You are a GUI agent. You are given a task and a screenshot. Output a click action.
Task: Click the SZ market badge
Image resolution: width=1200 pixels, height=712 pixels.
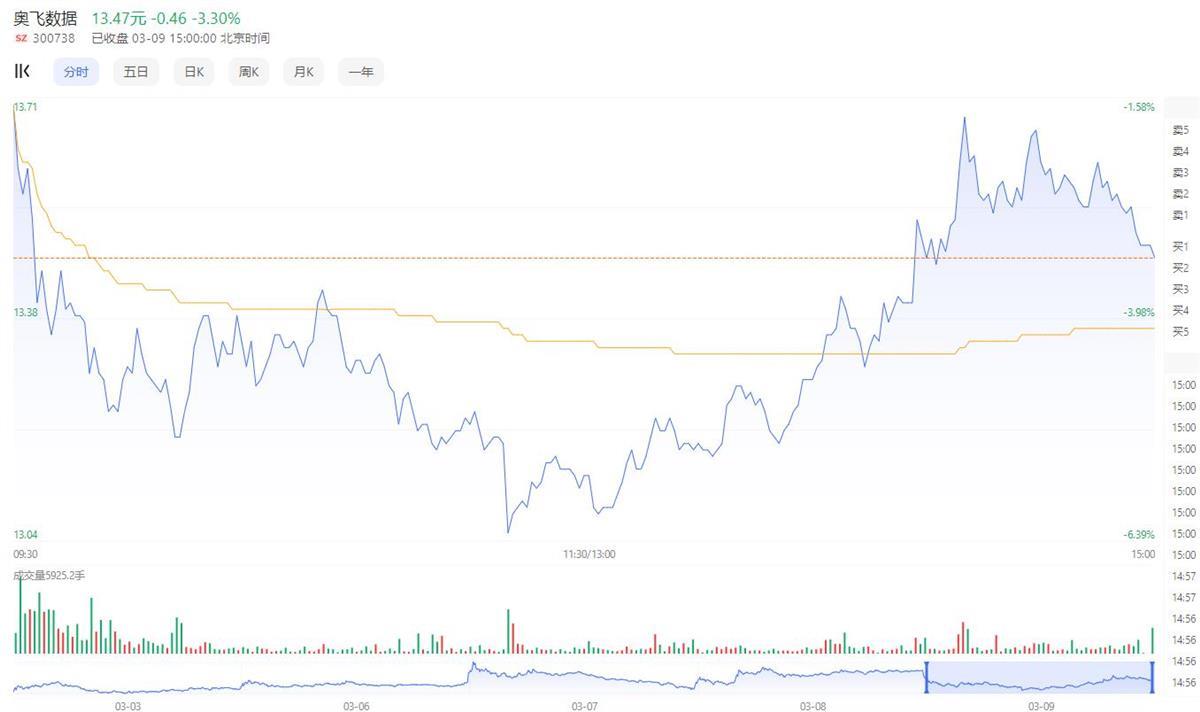21,38
